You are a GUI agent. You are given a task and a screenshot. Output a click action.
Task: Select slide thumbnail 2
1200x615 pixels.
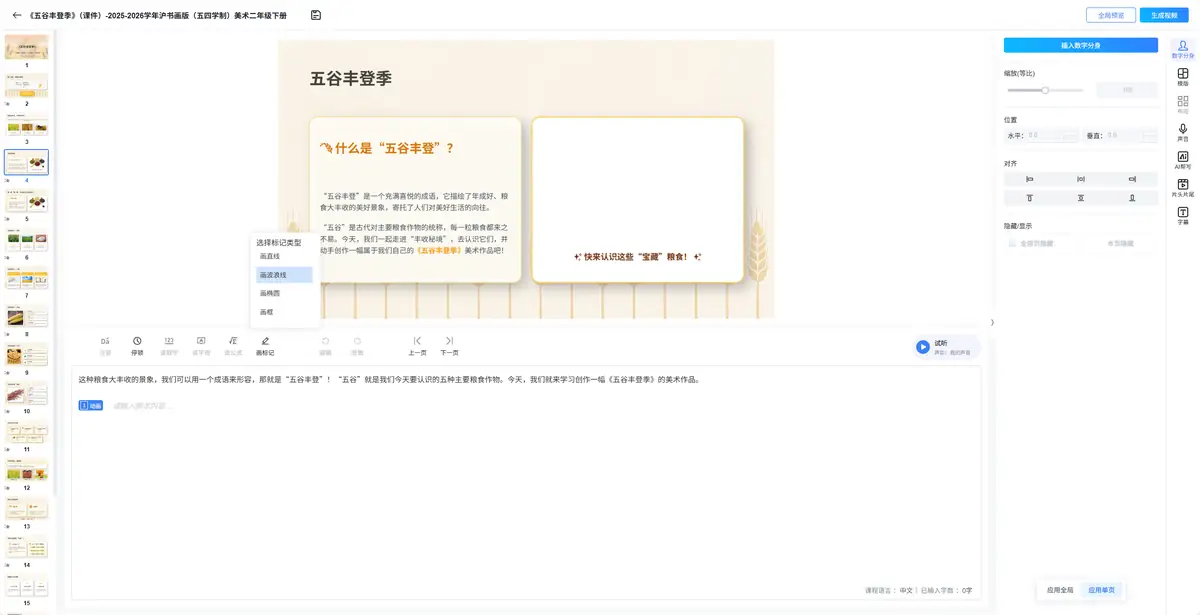pyautogui.click(x=26, y=85)
